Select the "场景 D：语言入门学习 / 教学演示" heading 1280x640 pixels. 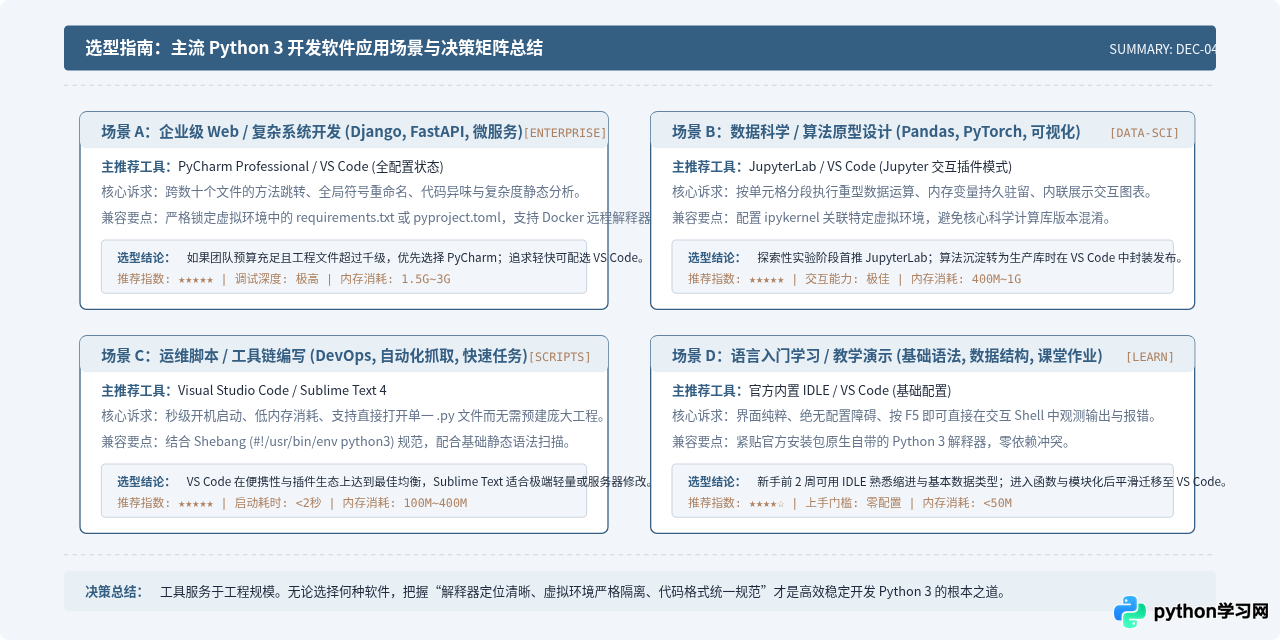pyautogui.click(x=887, y=356)
